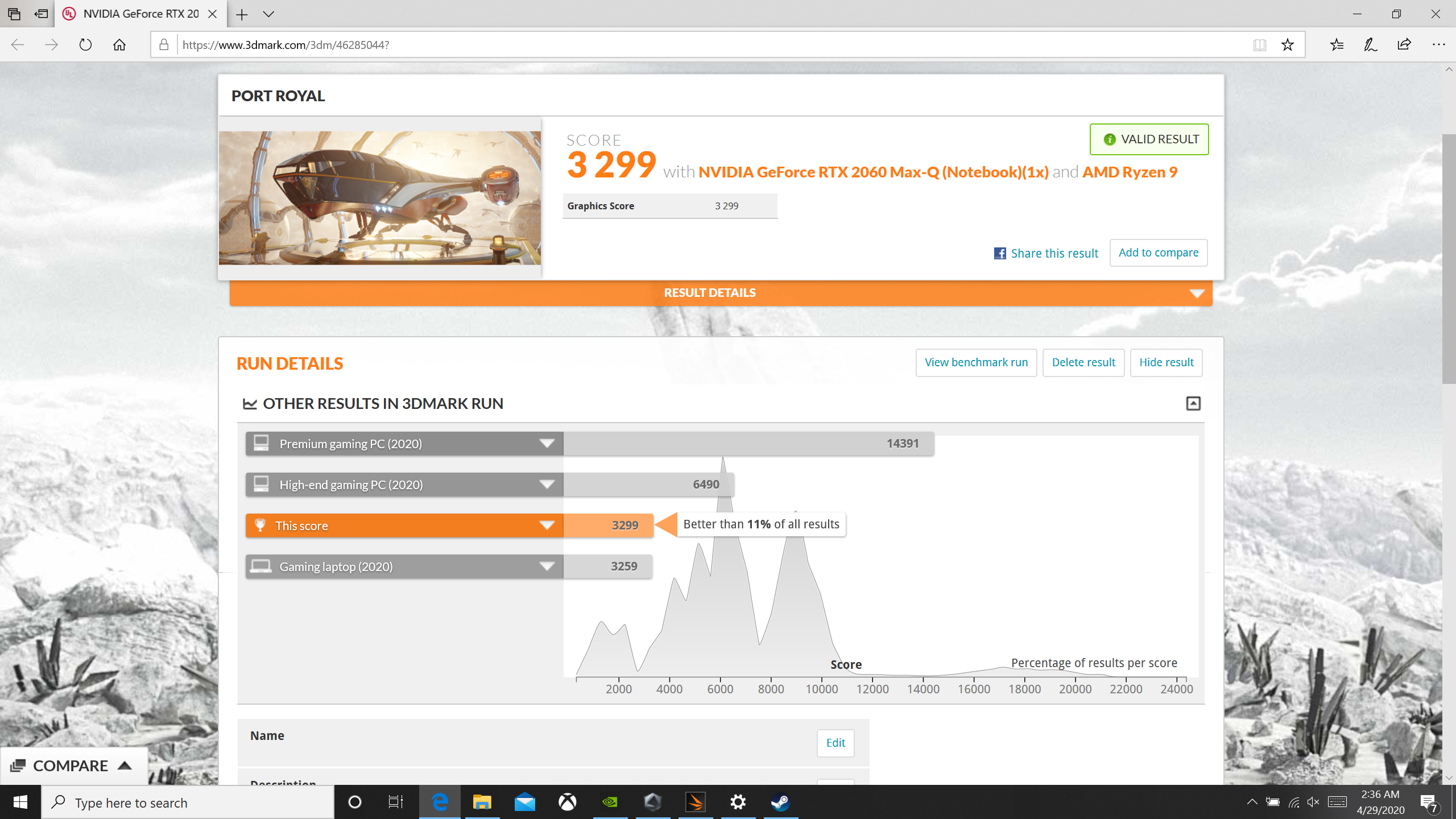Open Windows Start menu
Screen dimensions: 1456x819
[x=20, y=802]
